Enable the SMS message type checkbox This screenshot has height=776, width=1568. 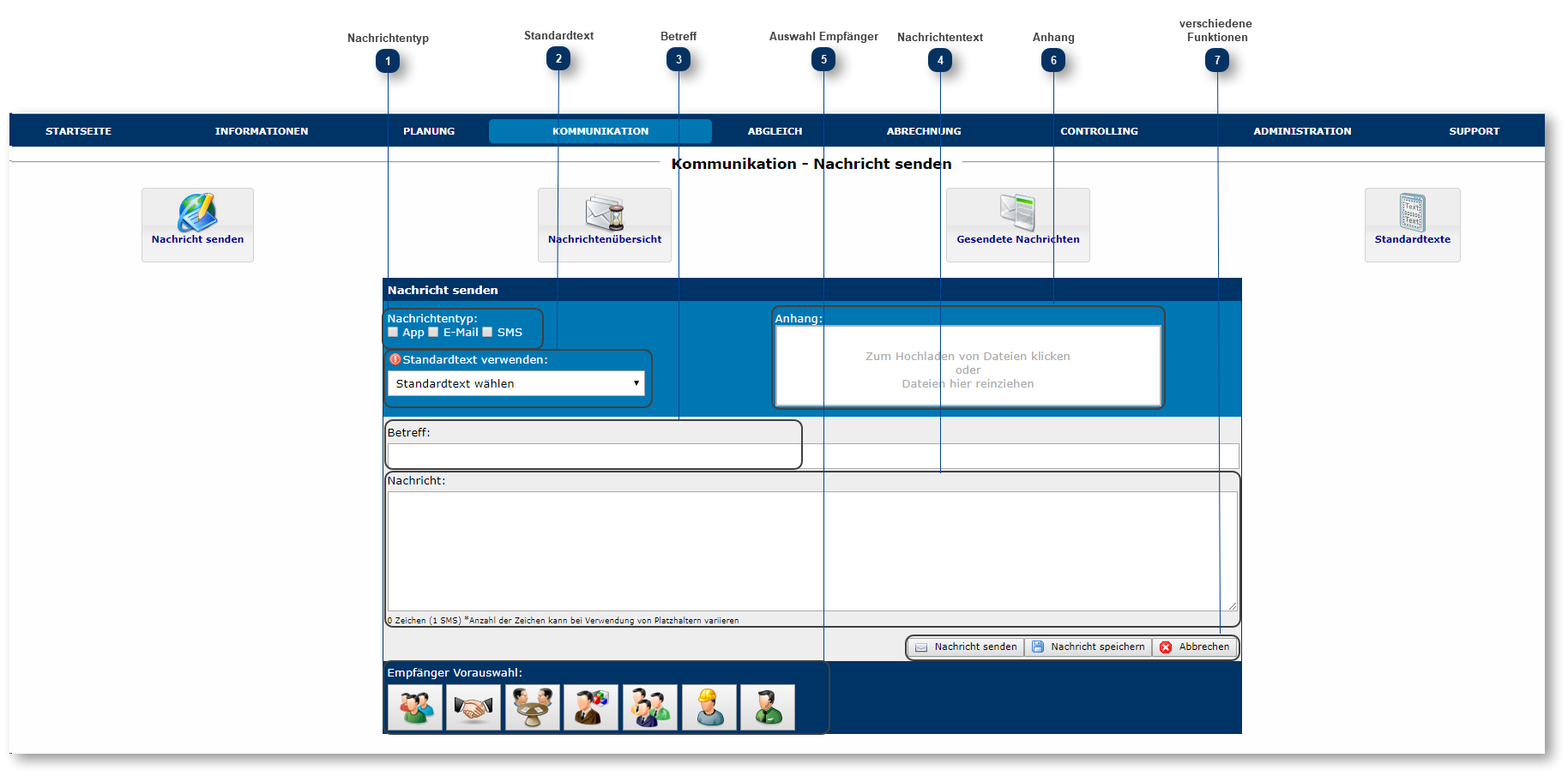click(x=487, y=332)
